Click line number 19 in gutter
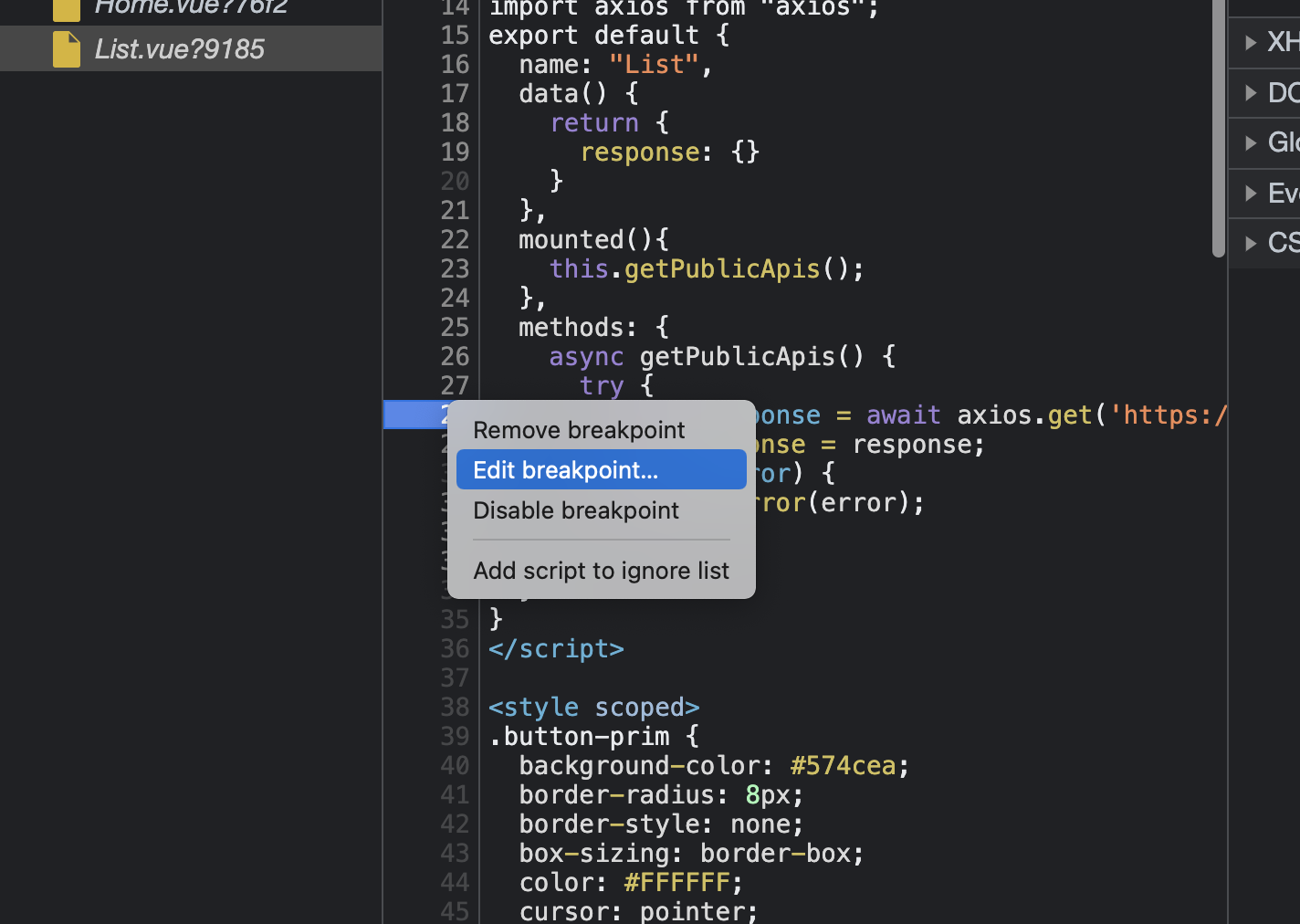Screen dimensions: 1300x924 coord(455,152)
